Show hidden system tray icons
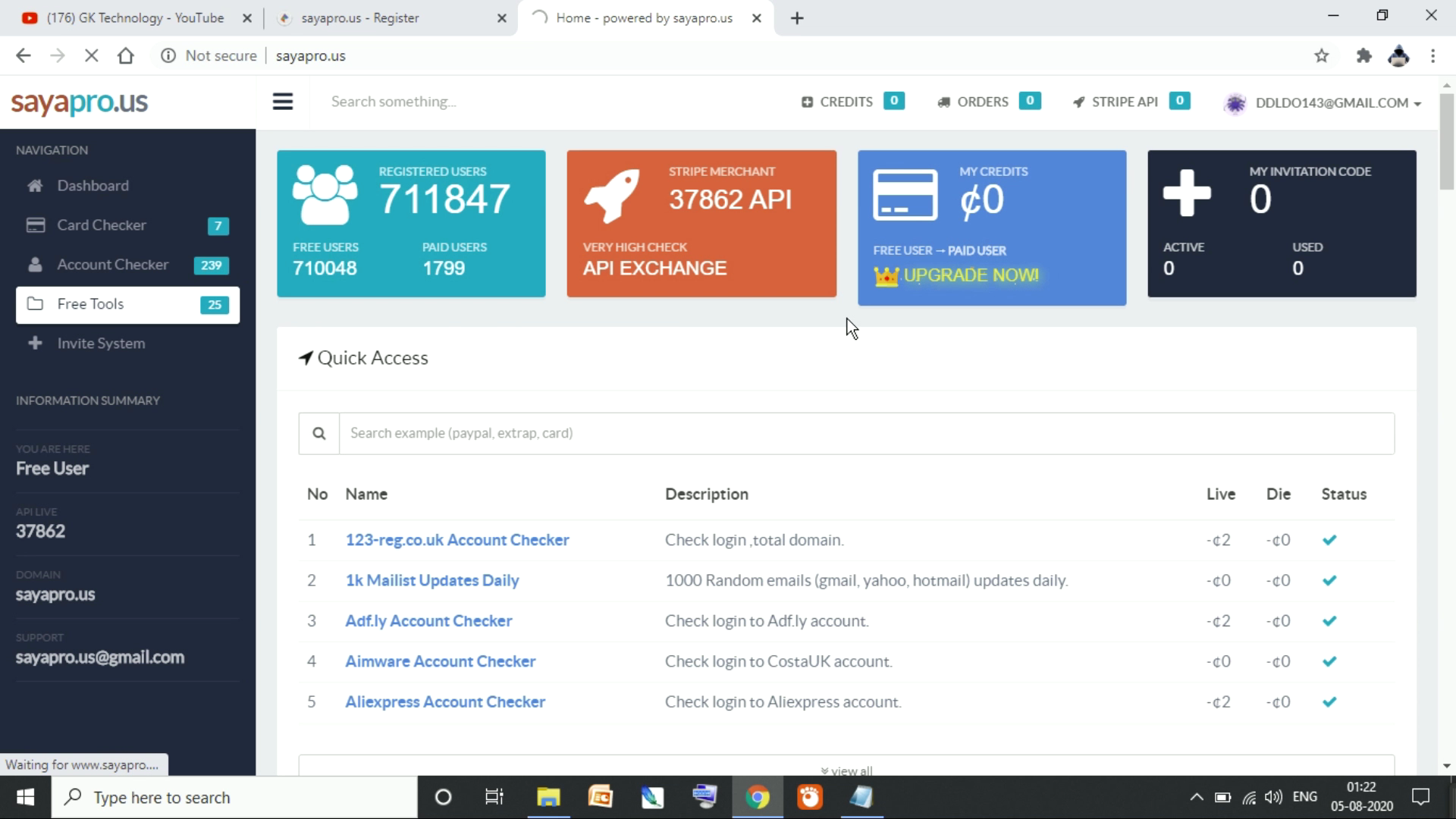 point(1196,797)
